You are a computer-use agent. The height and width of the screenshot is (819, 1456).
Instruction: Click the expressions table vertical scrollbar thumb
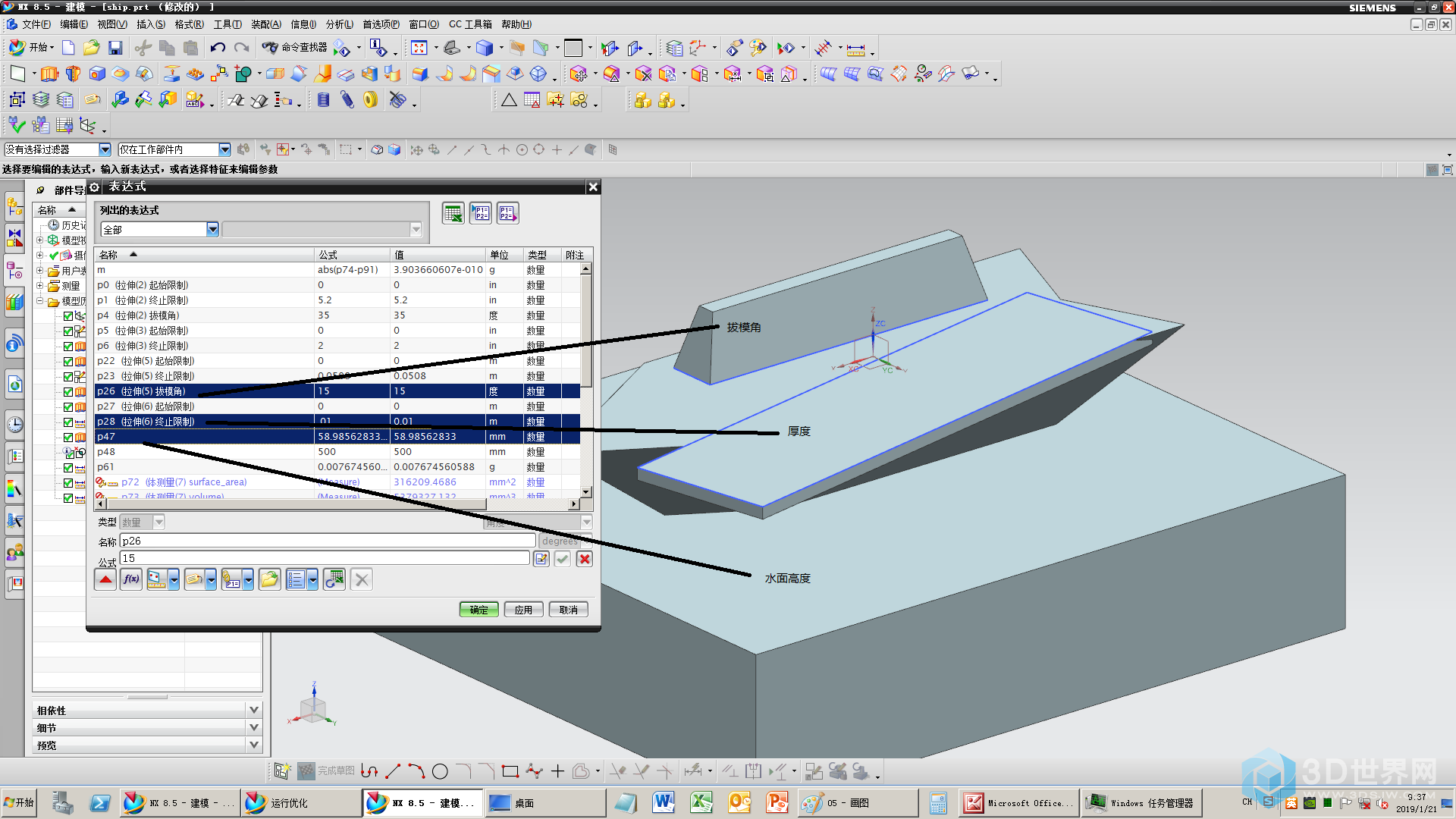(586, 330)
